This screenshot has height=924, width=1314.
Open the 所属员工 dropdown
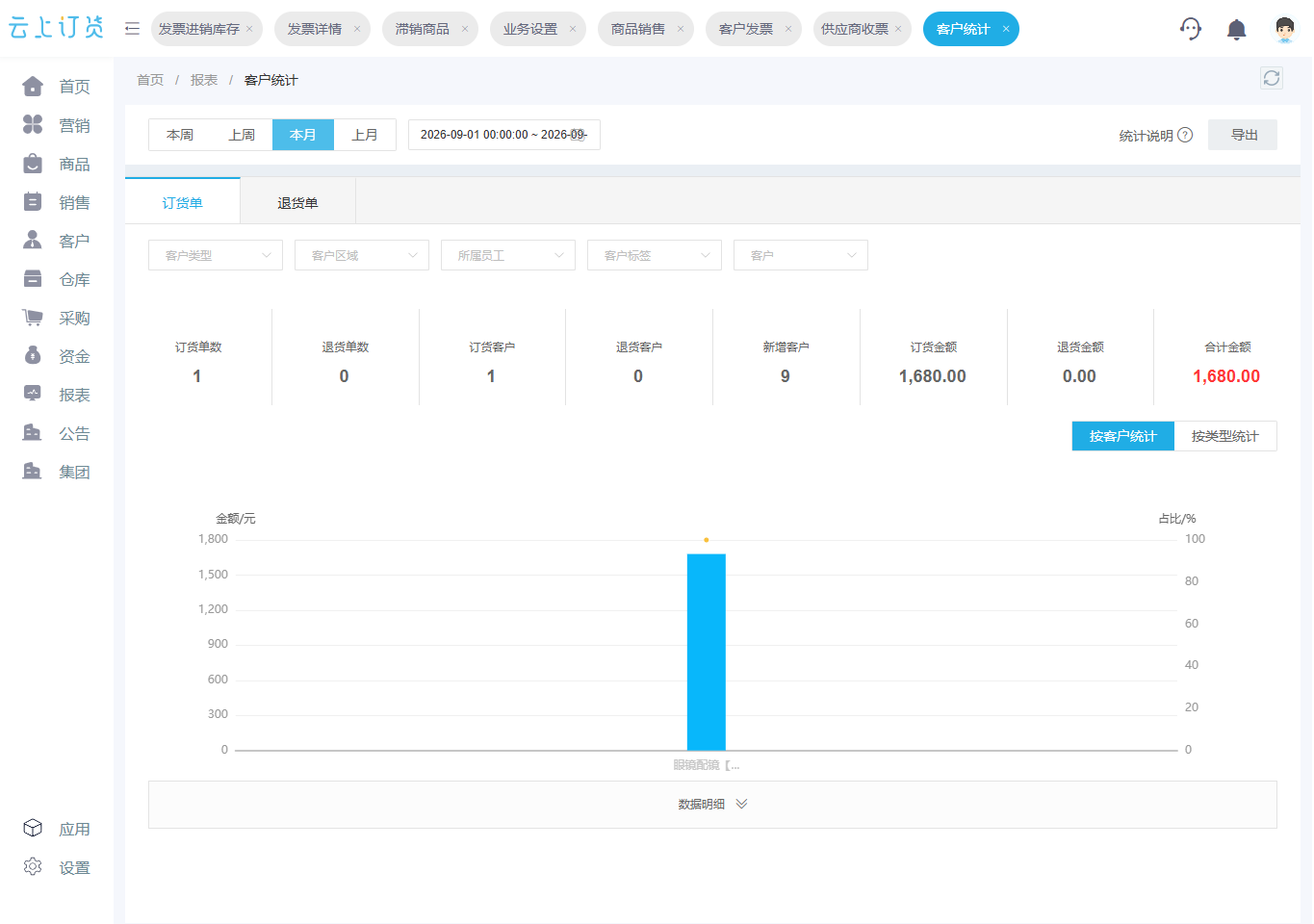[508, 255]
